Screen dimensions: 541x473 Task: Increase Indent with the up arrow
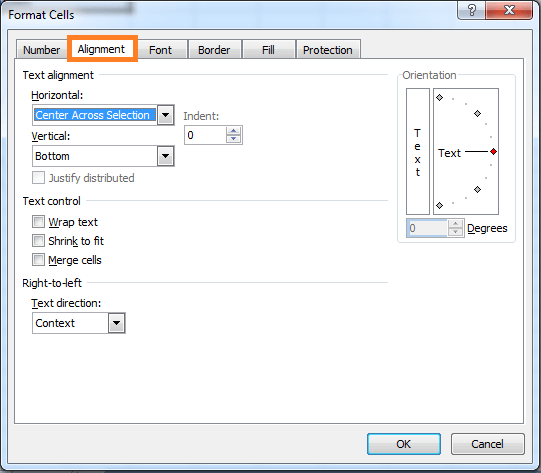click(233, 131)
